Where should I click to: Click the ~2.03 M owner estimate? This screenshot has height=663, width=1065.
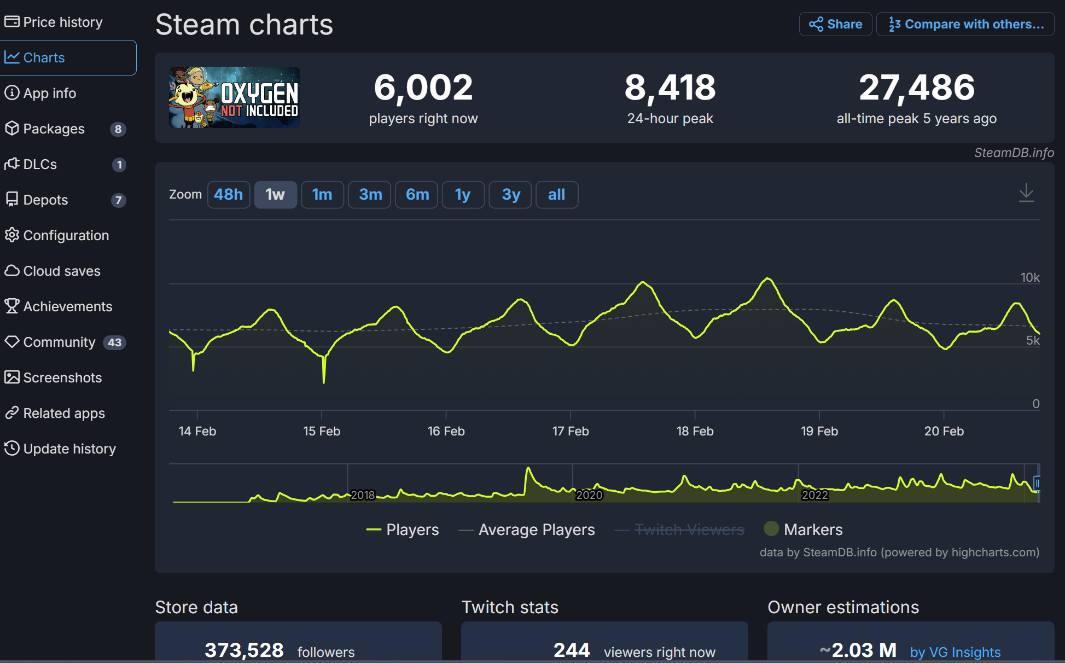858,651
